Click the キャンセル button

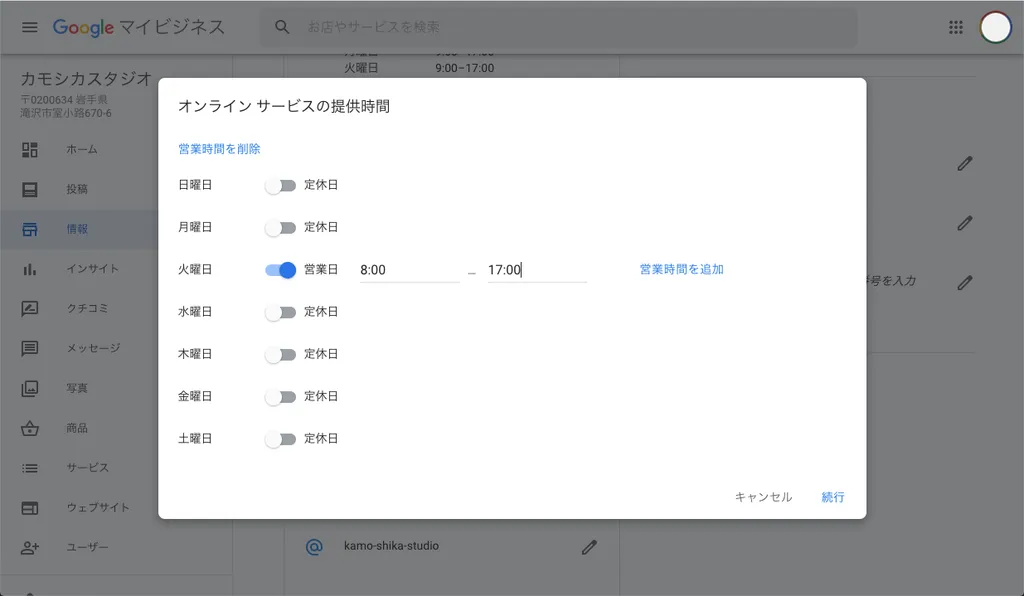(763, 497)
